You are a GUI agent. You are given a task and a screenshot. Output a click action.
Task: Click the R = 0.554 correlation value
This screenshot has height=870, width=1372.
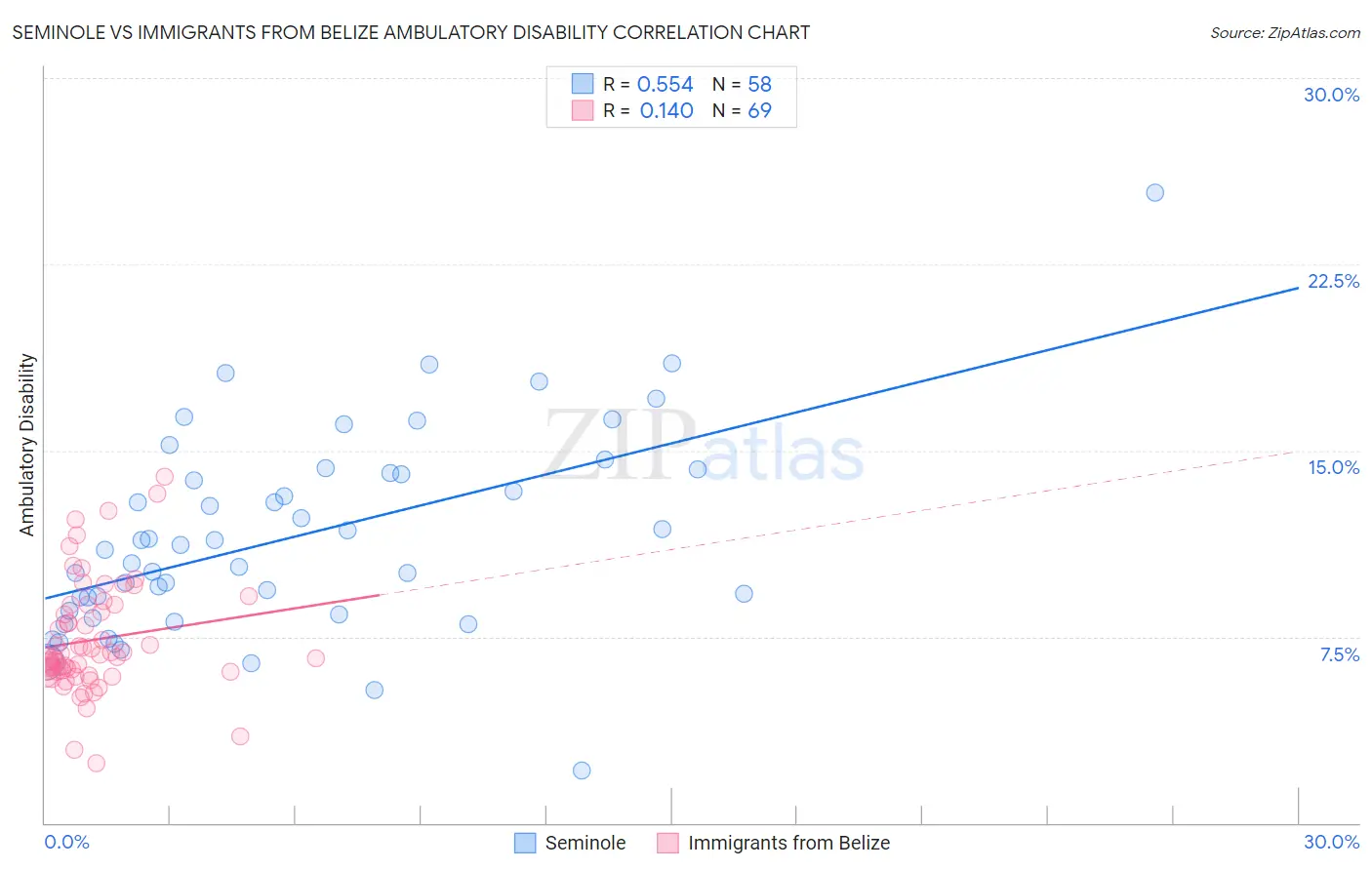pos(648,84)
